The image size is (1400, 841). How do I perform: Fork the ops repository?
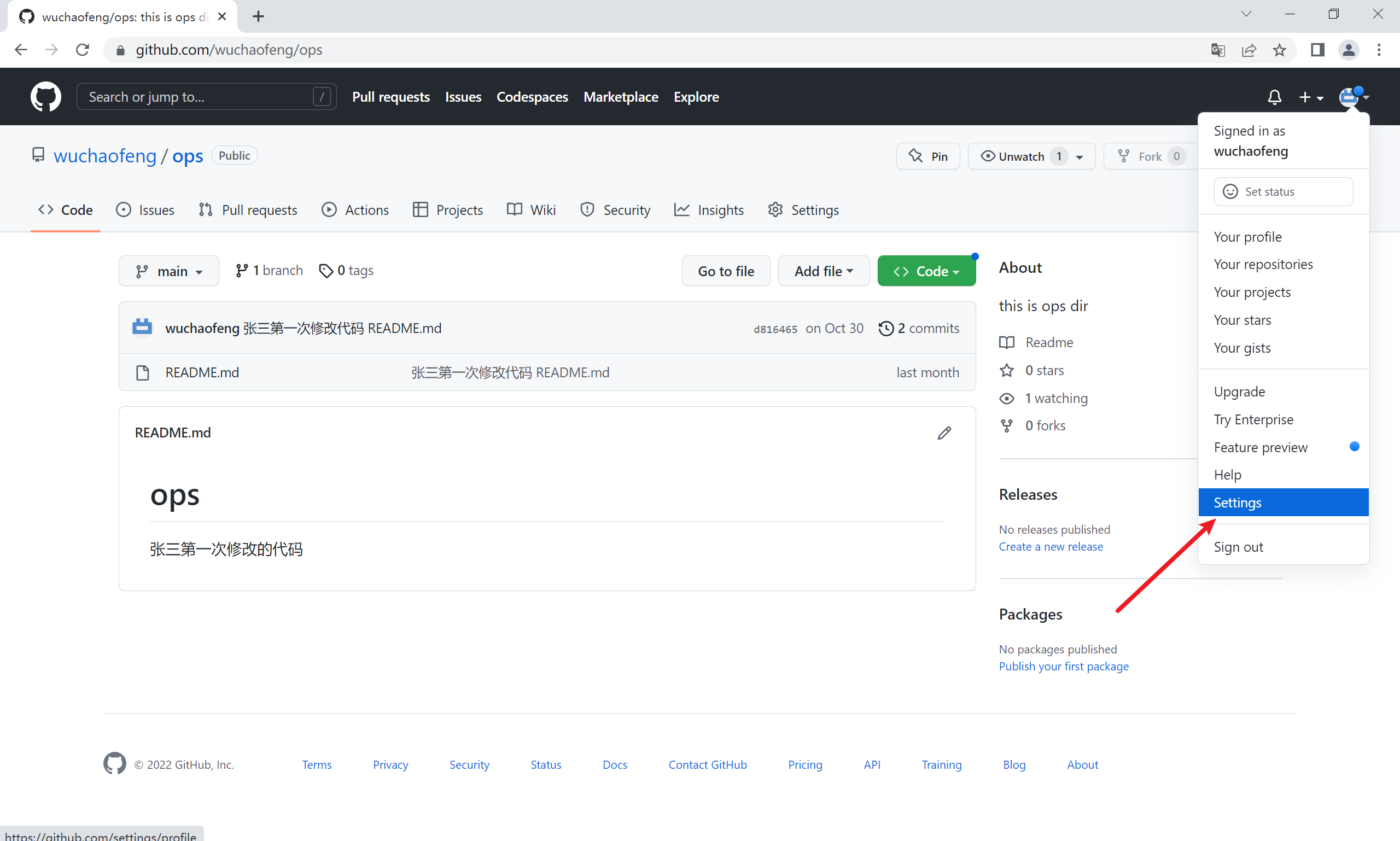(x=1151, y=156)
